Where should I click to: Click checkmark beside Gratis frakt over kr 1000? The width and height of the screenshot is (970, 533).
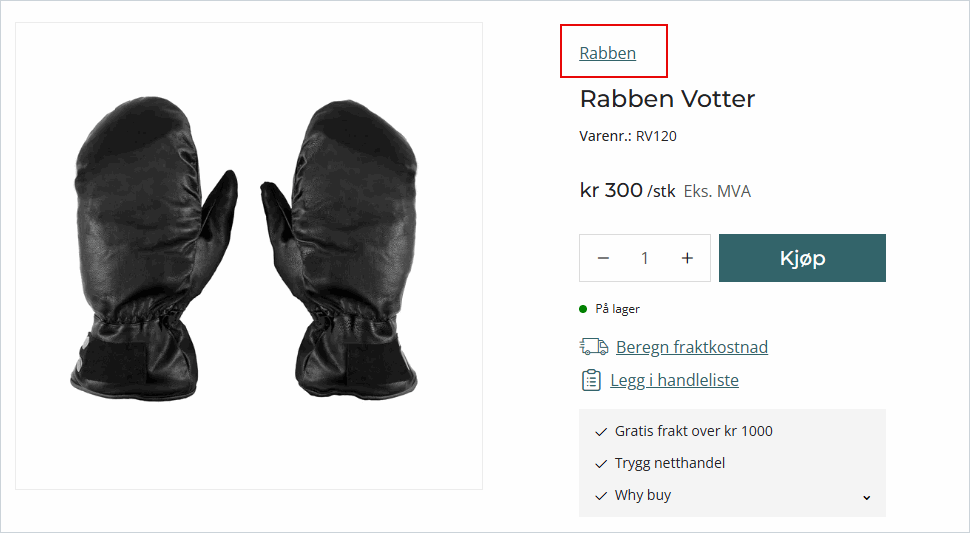(601, 432)
